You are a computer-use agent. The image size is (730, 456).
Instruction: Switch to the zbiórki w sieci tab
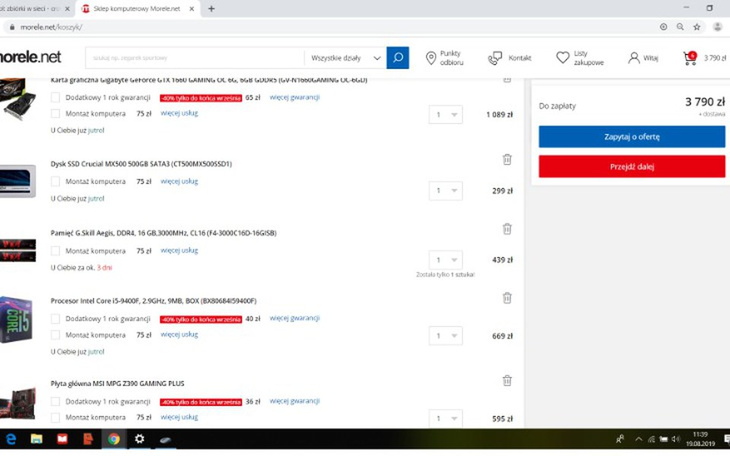[33, 8]
